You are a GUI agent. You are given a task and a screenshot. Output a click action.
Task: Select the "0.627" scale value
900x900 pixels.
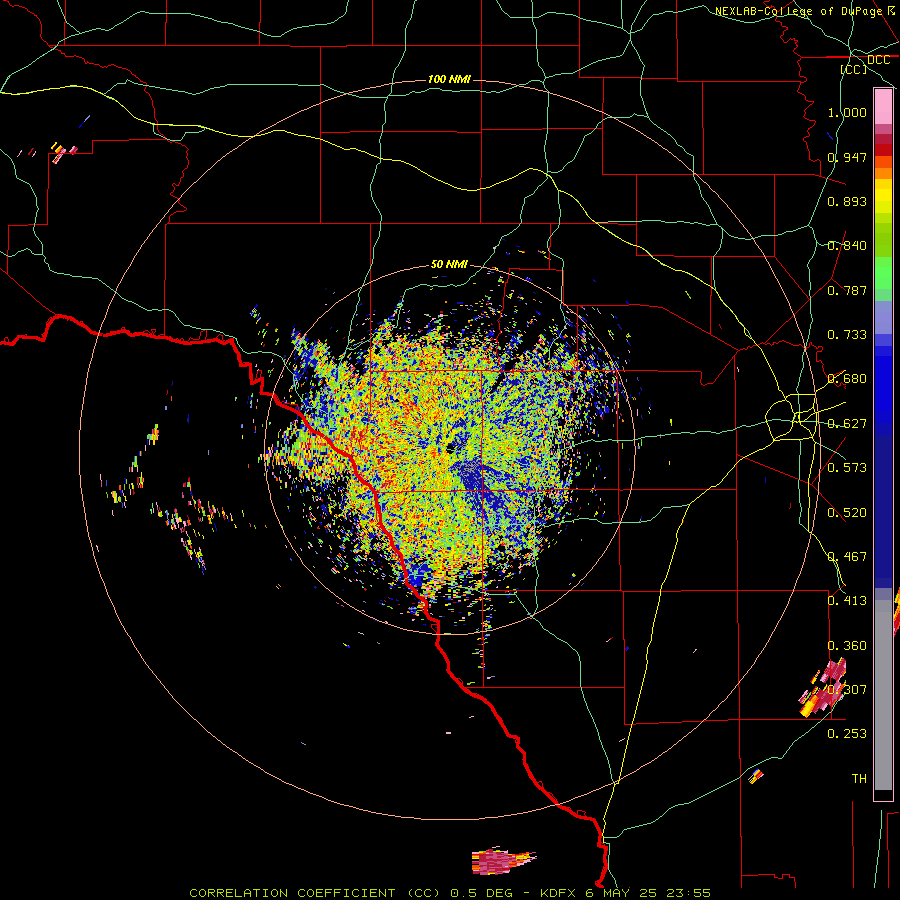tap(847, 424)
